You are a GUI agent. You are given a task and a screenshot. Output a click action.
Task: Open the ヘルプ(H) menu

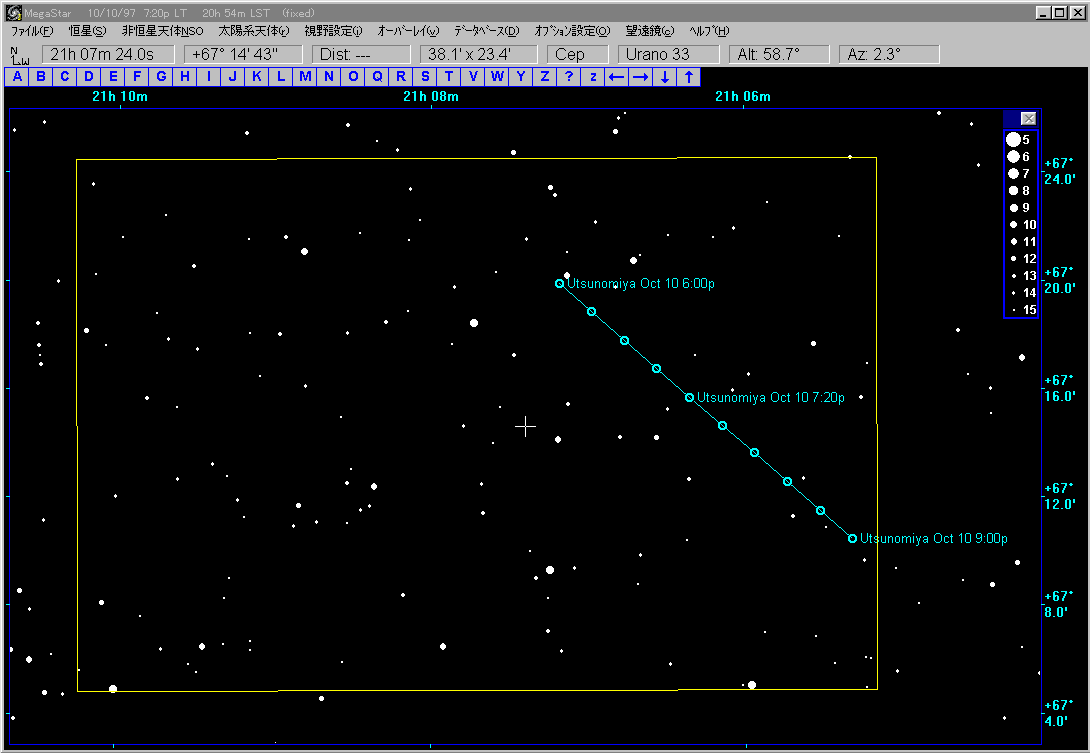709,31
